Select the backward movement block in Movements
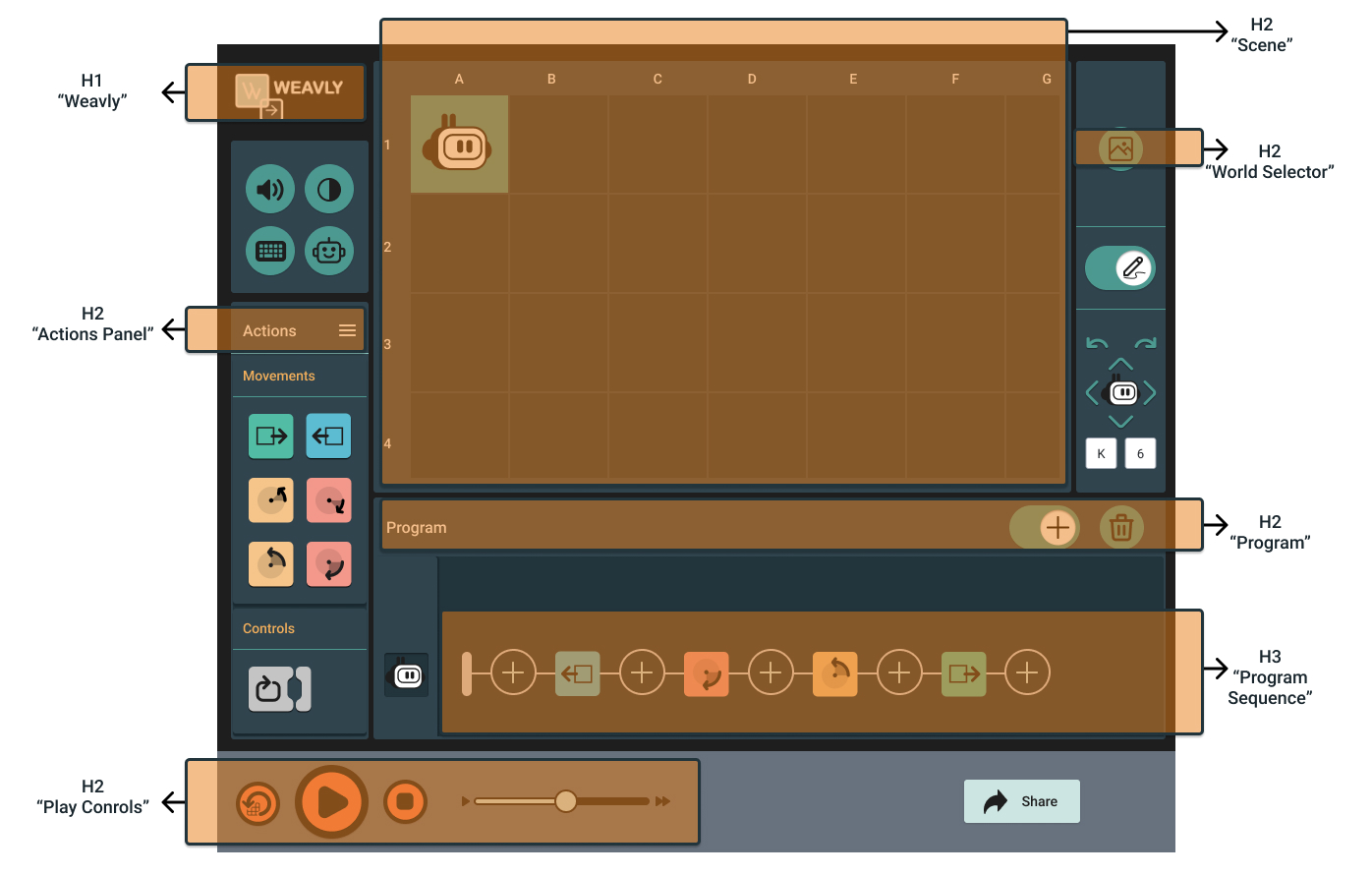Image resolution: width=1372 pixels, height=876 pixels. pyautogui.click(x=329, y=436)
